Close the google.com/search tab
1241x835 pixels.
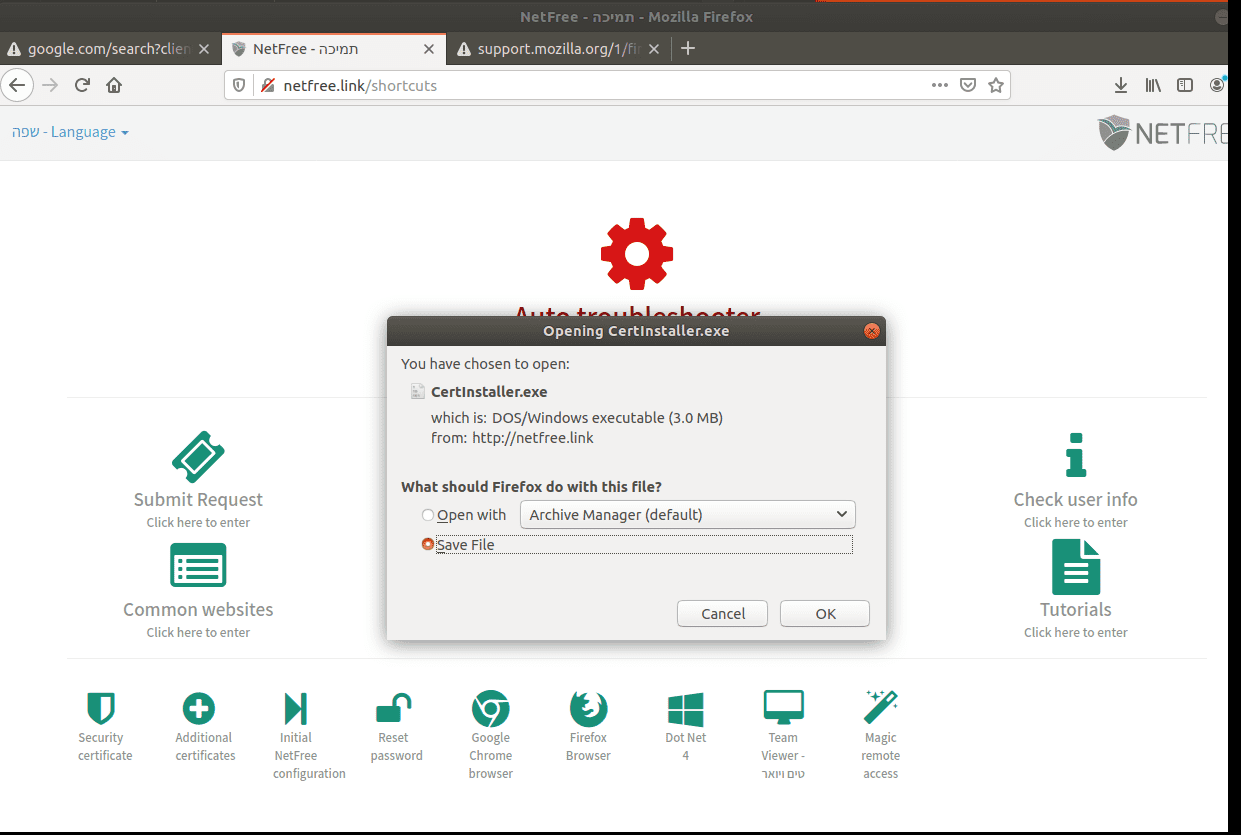click(204, 48)
